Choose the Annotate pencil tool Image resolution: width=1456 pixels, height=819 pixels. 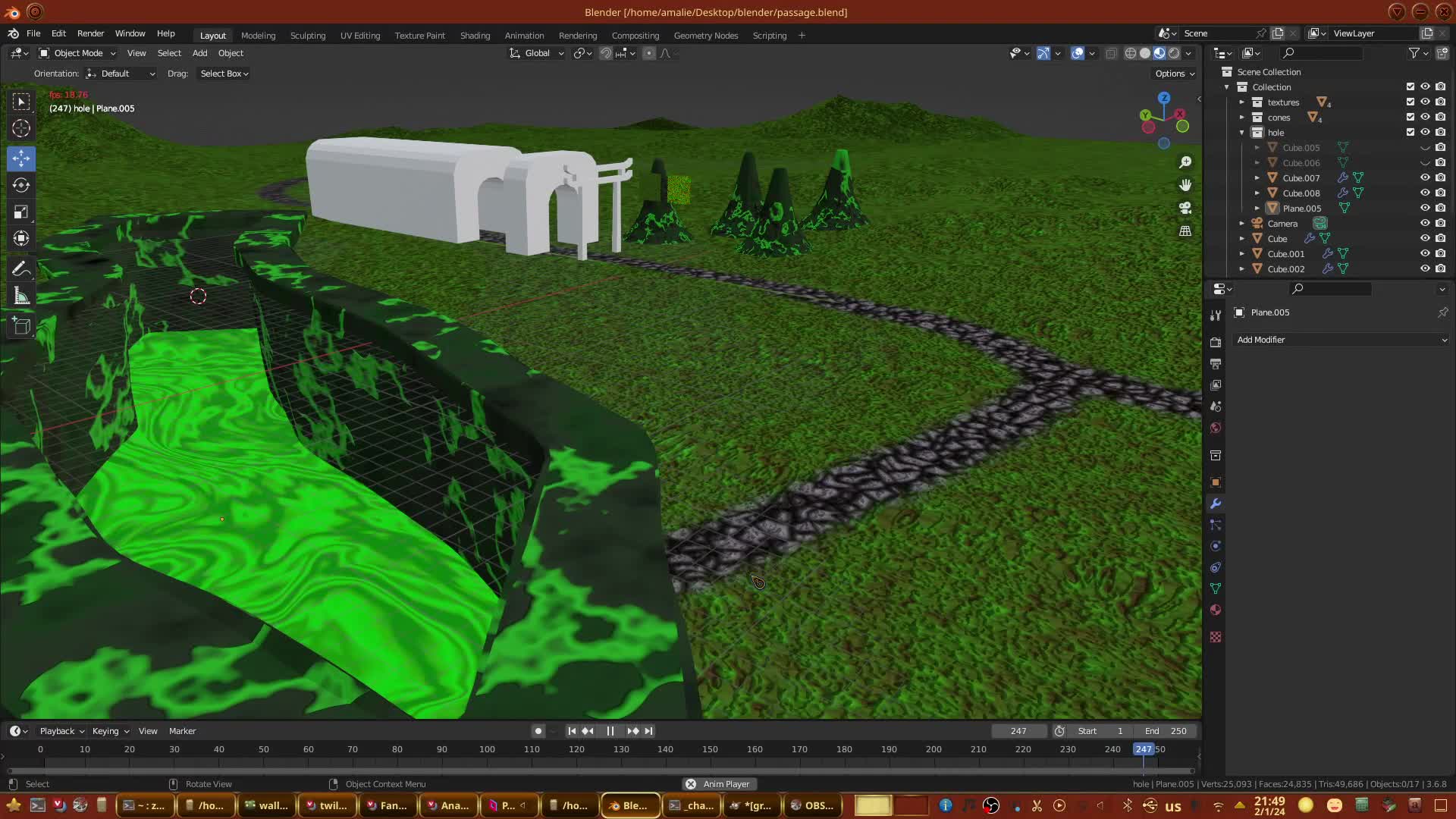[21, 269]
